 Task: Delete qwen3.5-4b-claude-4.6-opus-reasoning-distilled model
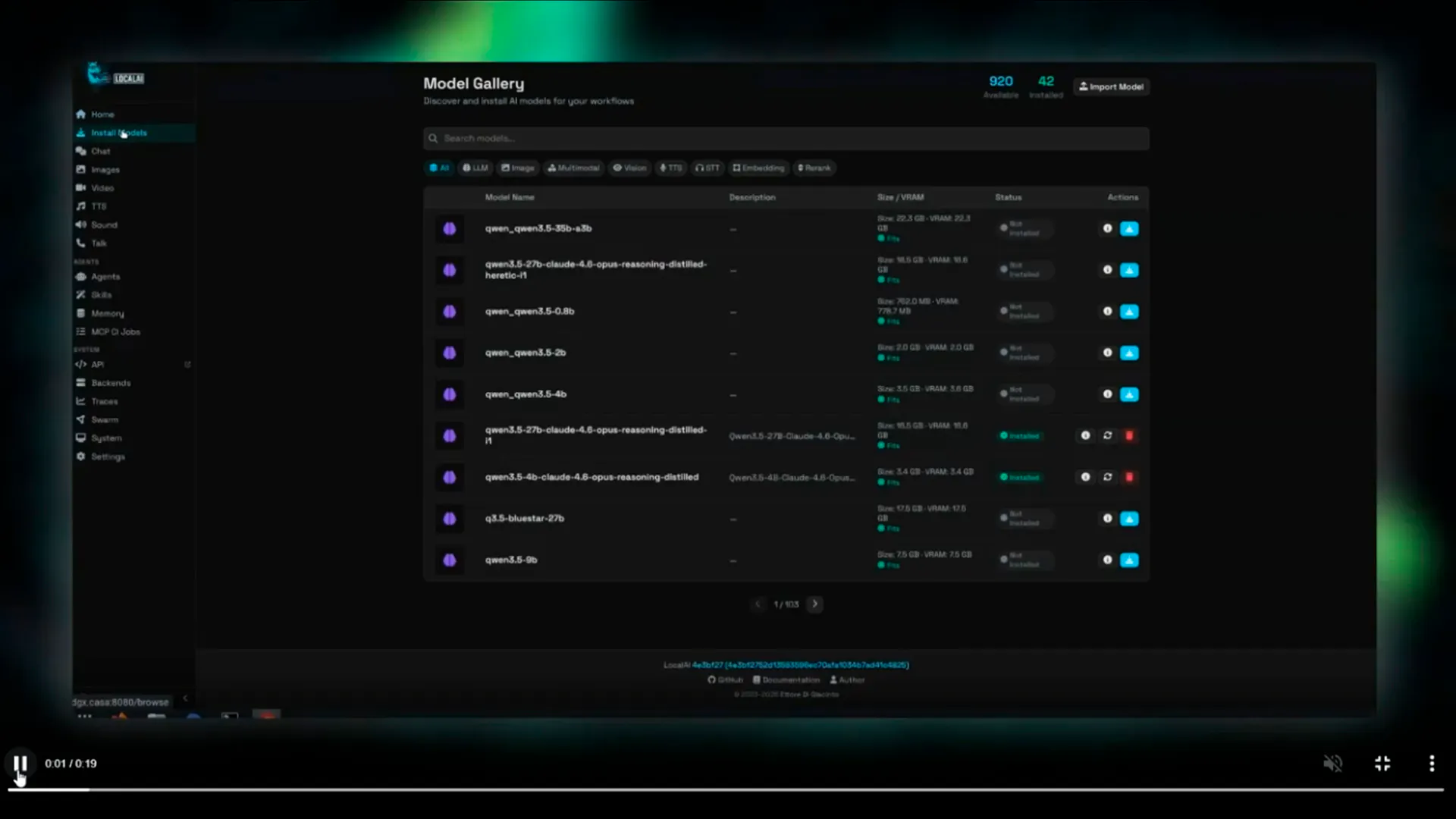(x=1129, y=477)
